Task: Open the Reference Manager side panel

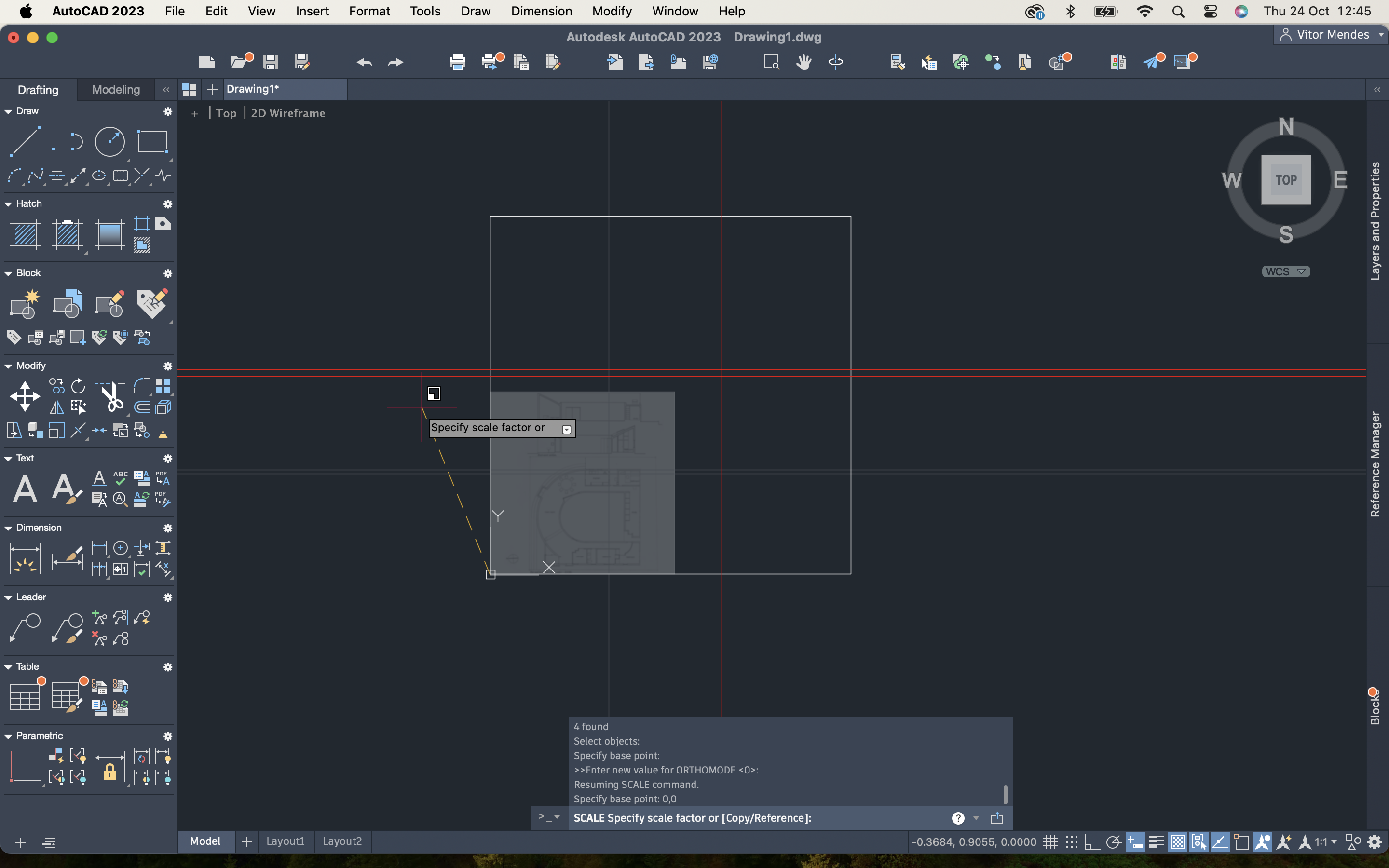Action: pos(1375,464)
